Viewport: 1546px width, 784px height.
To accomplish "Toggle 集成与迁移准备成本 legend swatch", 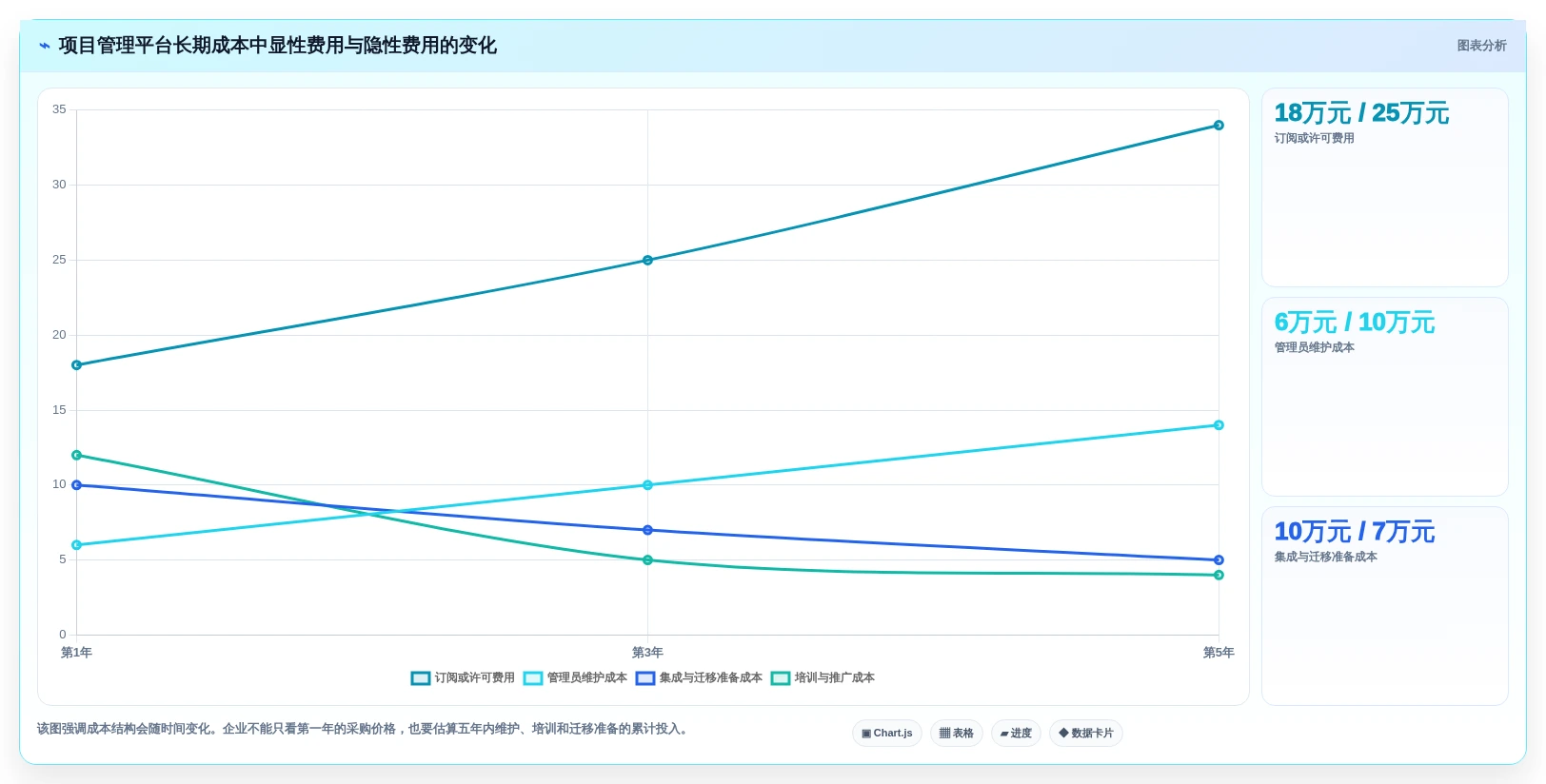I will [645, 678].
